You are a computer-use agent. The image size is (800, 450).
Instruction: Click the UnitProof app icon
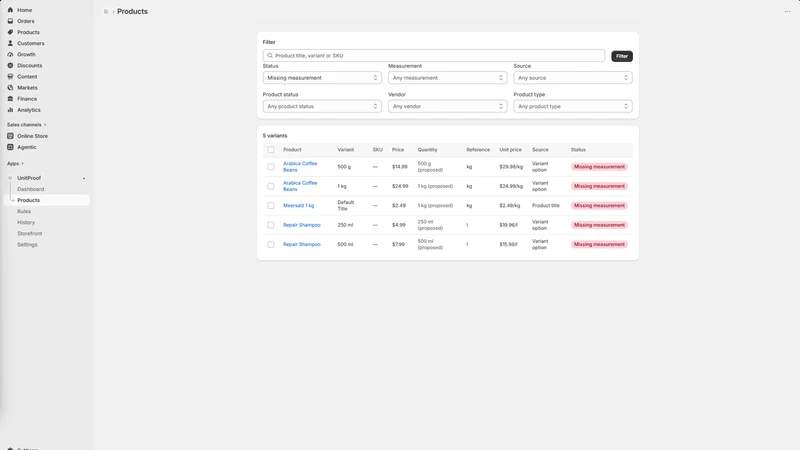(x=10, y=178)
